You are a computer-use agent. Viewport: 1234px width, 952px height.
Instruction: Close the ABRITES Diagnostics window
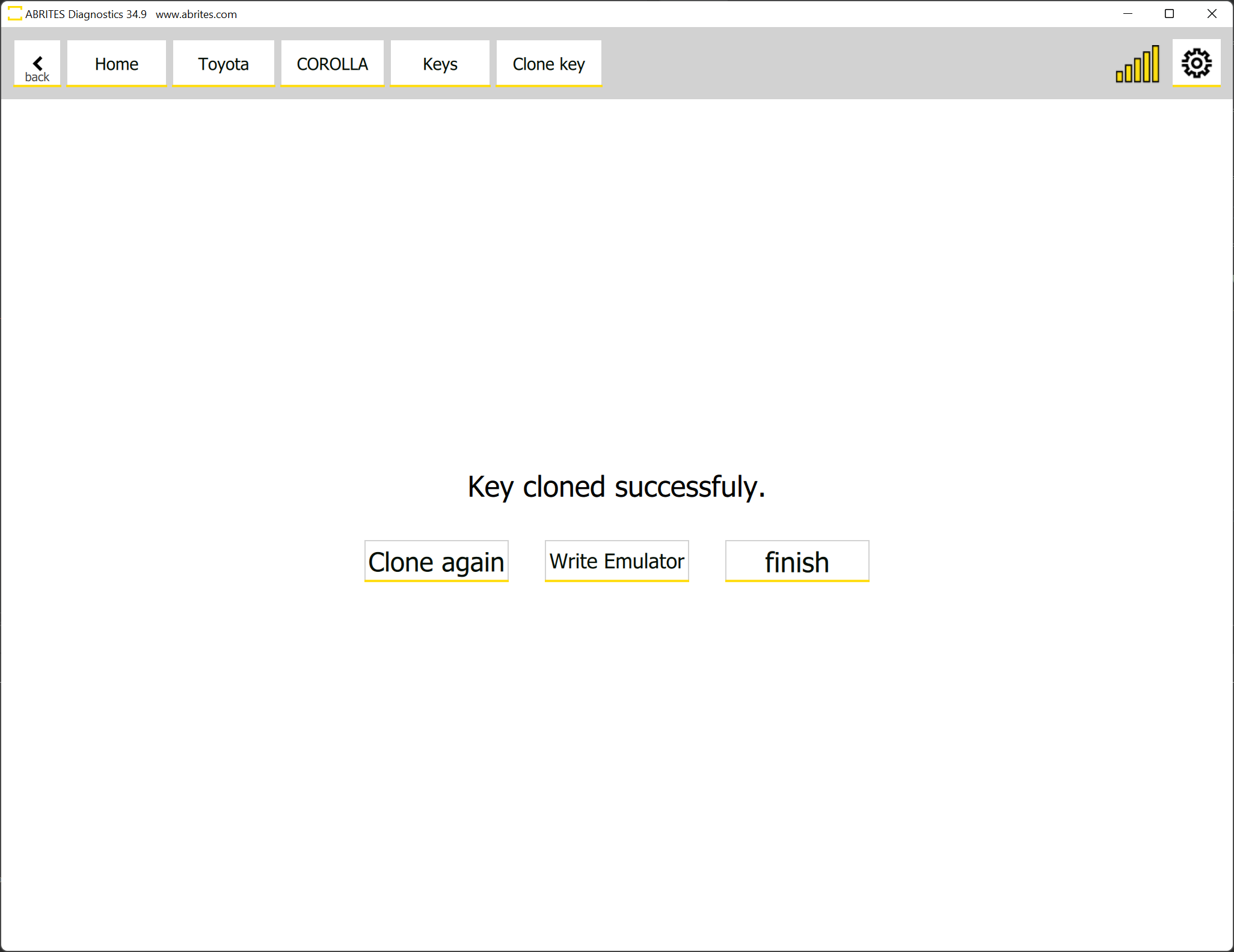point(1212,14)
